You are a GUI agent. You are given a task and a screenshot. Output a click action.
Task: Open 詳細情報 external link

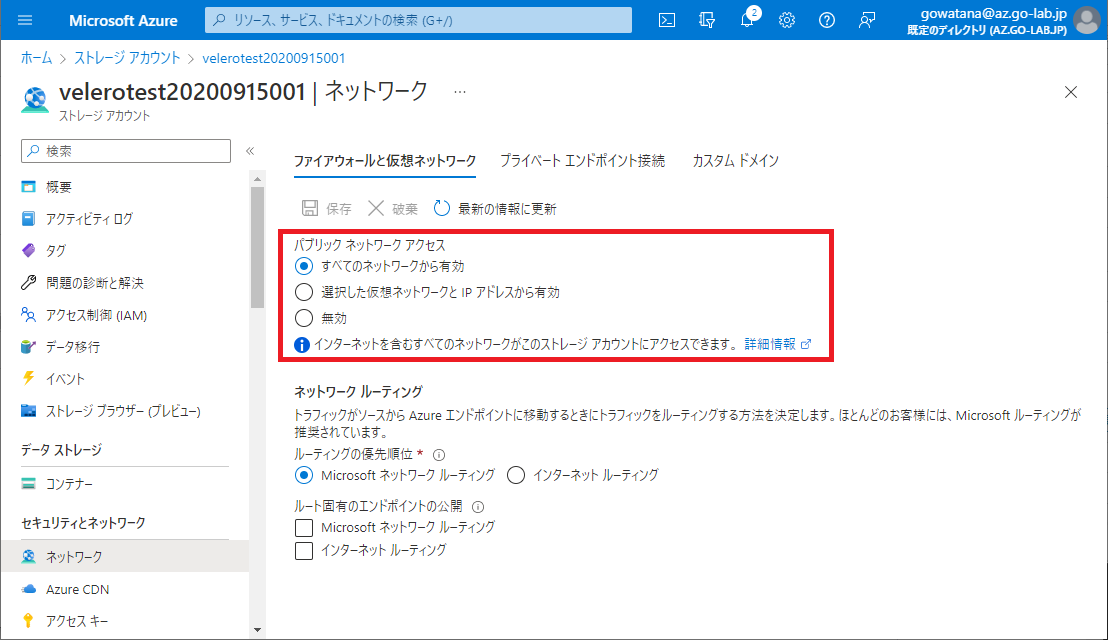[x=777, y=344]
